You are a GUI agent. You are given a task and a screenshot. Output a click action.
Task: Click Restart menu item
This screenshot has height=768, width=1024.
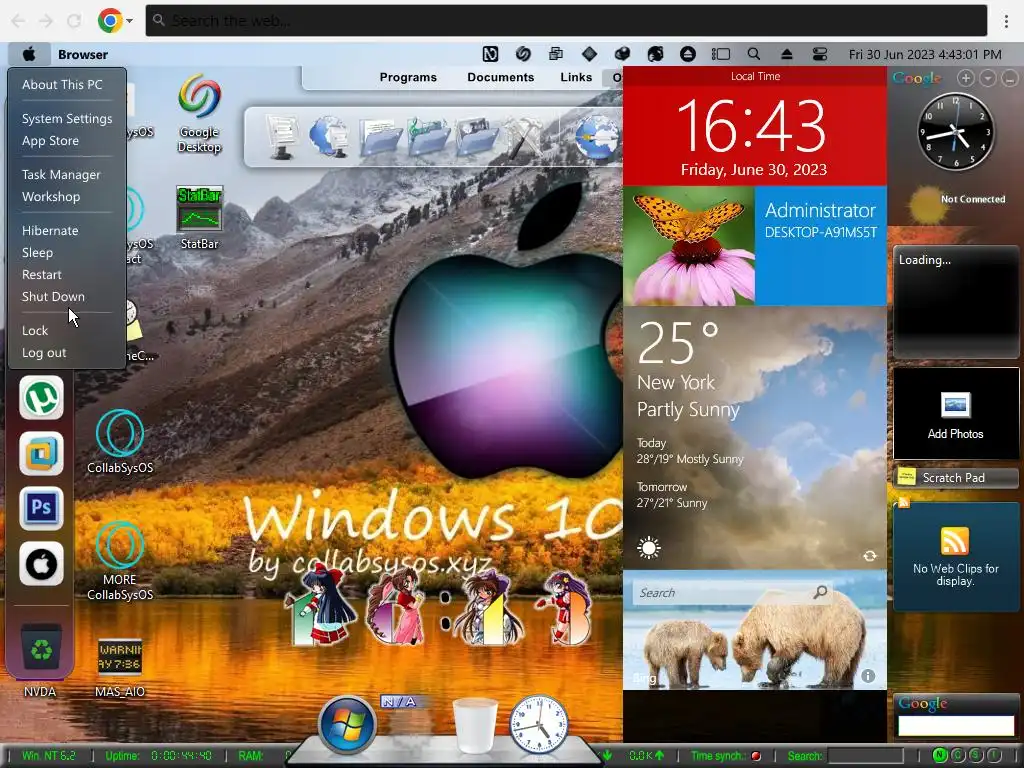click(x=42, y=274)
